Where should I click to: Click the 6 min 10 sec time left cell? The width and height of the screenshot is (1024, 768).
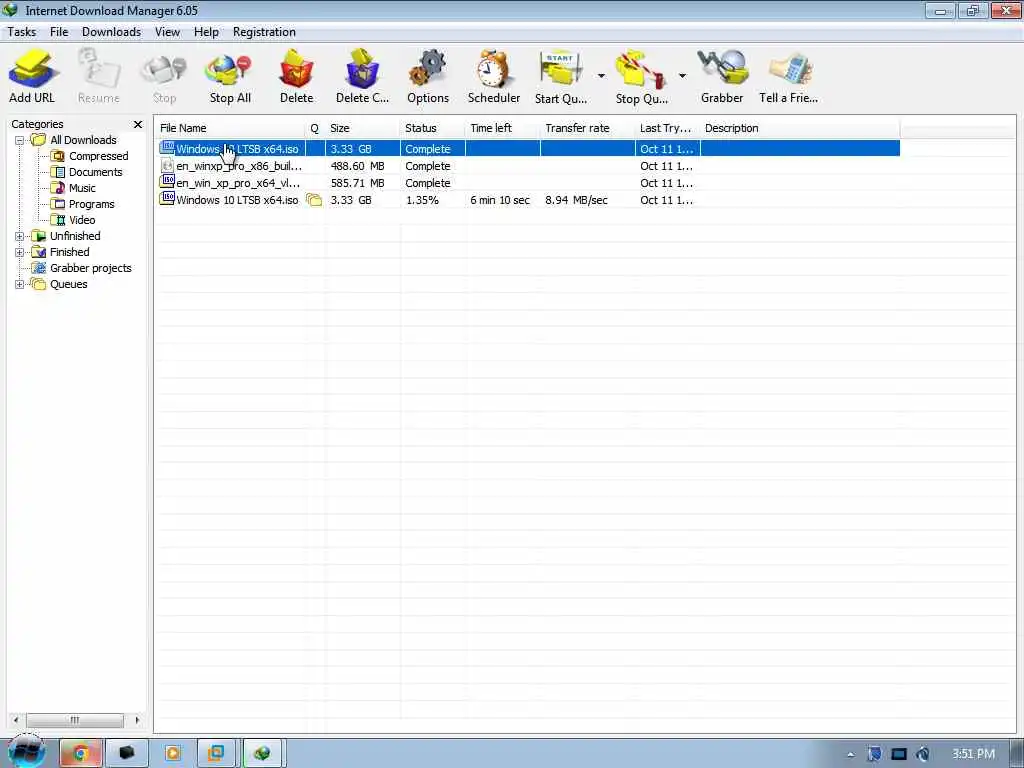click(x=500, y=200)
